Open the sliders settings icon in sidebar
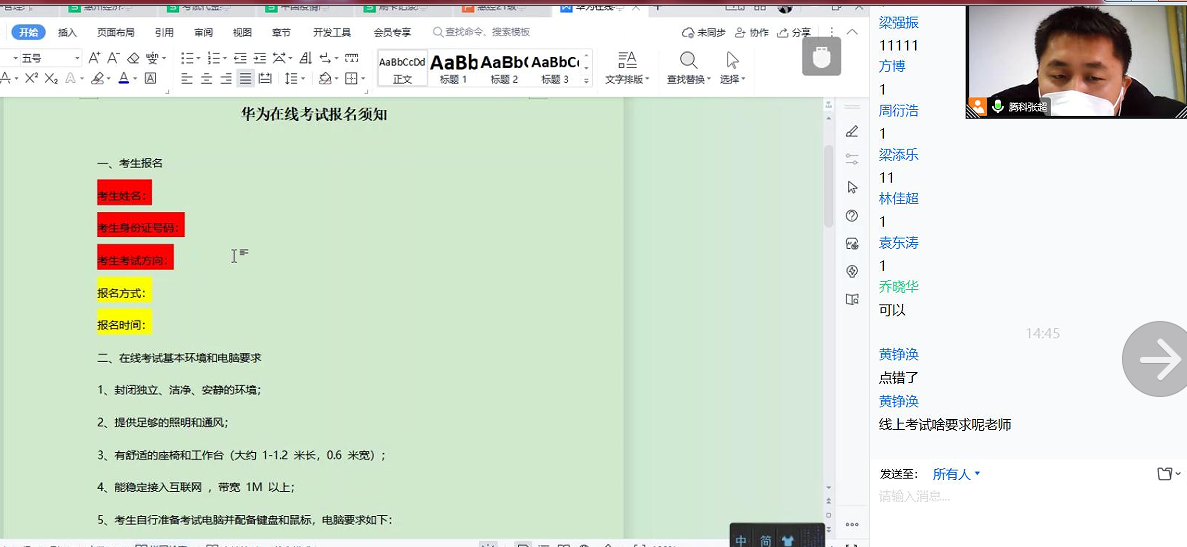1187x547 pixels. tap(852, 159)
